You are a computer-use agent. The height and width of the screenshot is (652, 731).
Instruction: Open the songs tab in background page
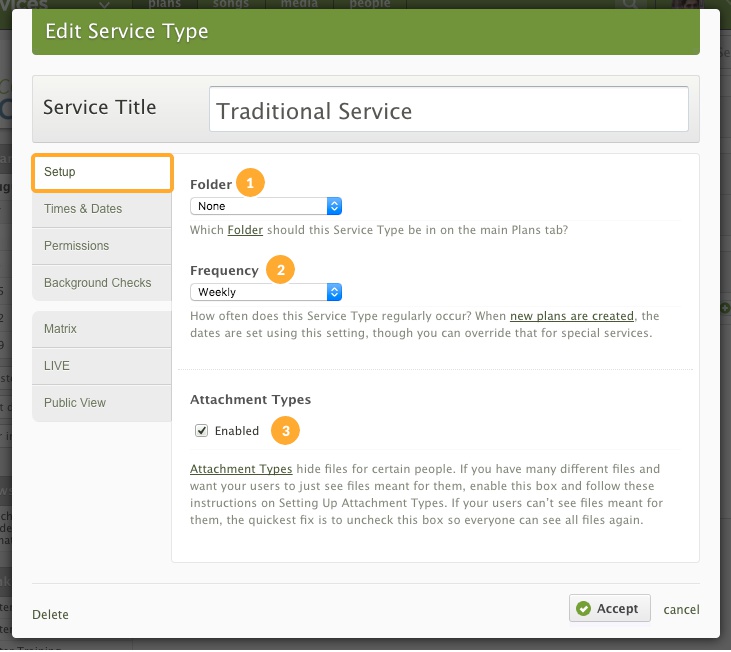tap(231, 4)
